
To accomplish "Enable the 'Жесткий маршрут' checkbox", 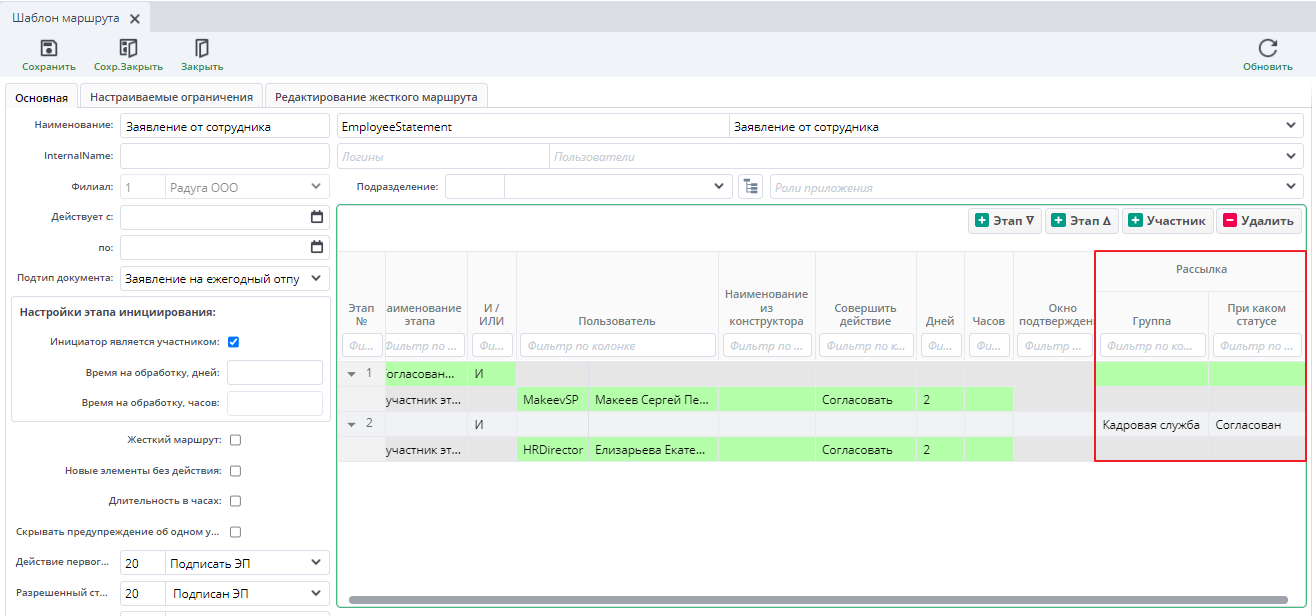I will [235, 439].
